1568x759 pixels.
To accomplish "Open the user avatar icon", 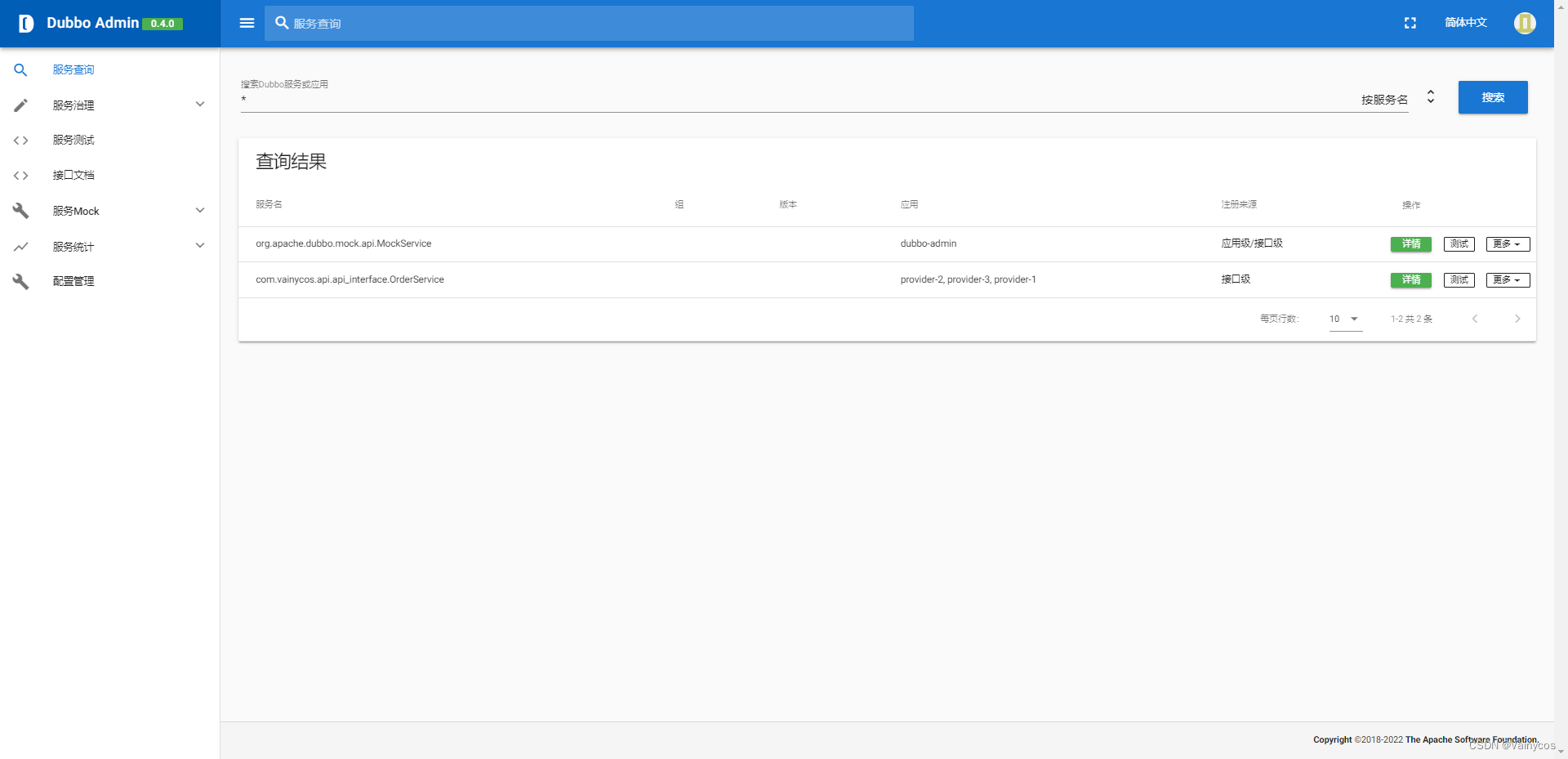I will tap(1525, 23).
